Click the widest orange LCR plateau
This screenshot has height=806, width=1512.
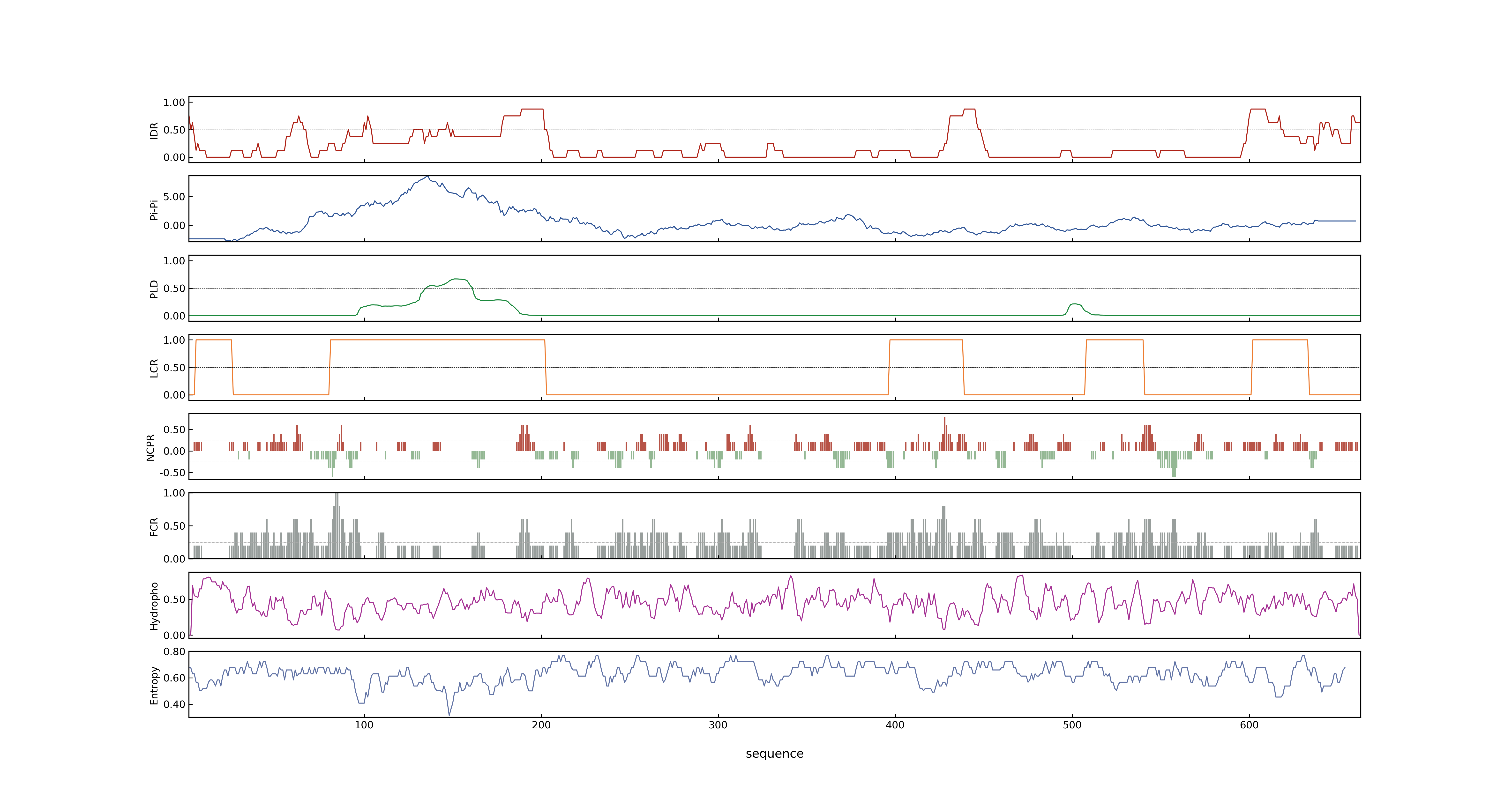(437, 340)
